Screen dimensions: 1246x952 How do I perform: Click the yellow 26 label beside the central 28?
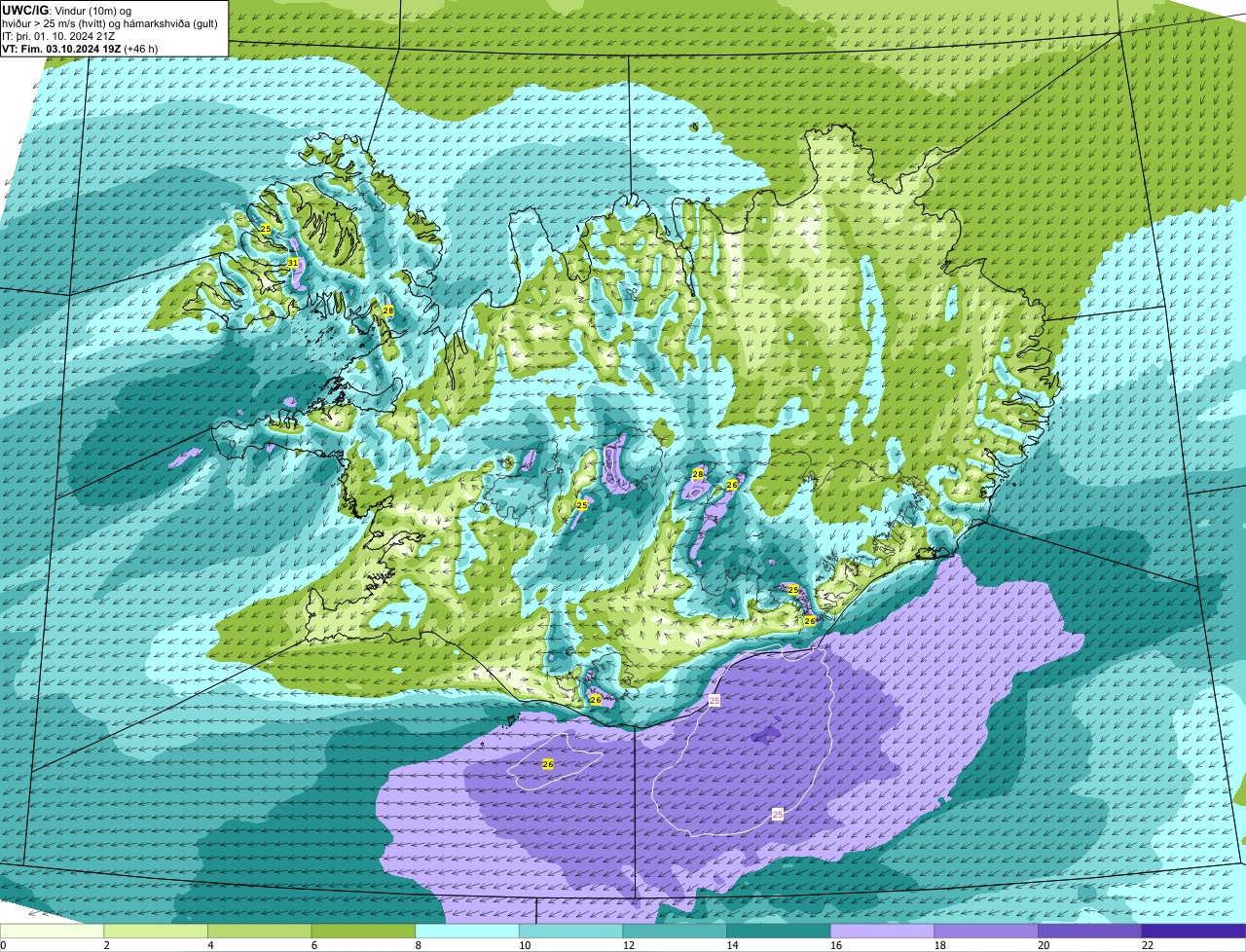(x=732, y=485)
